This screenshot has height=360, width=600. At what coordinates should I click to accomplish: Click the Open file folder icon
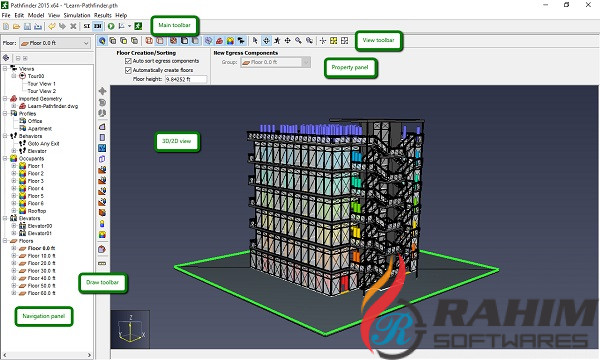[x=16, y=26]
